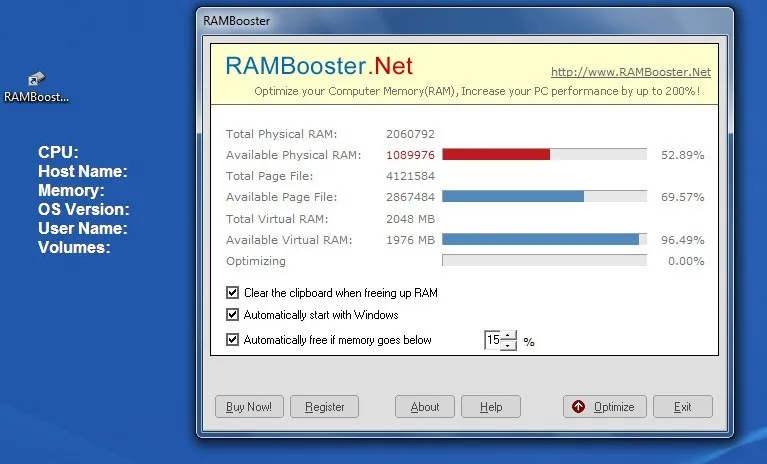
Task: Exit the RAMBooster application
Action: point(682,407)
